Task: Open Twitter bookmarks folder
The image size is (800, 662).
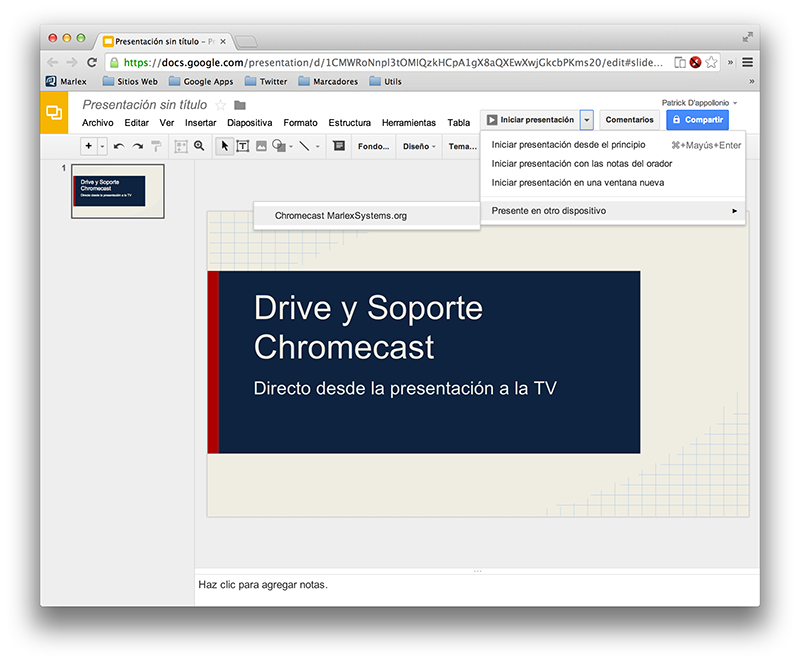Action: pyautogui.click(x=266, y=81)
